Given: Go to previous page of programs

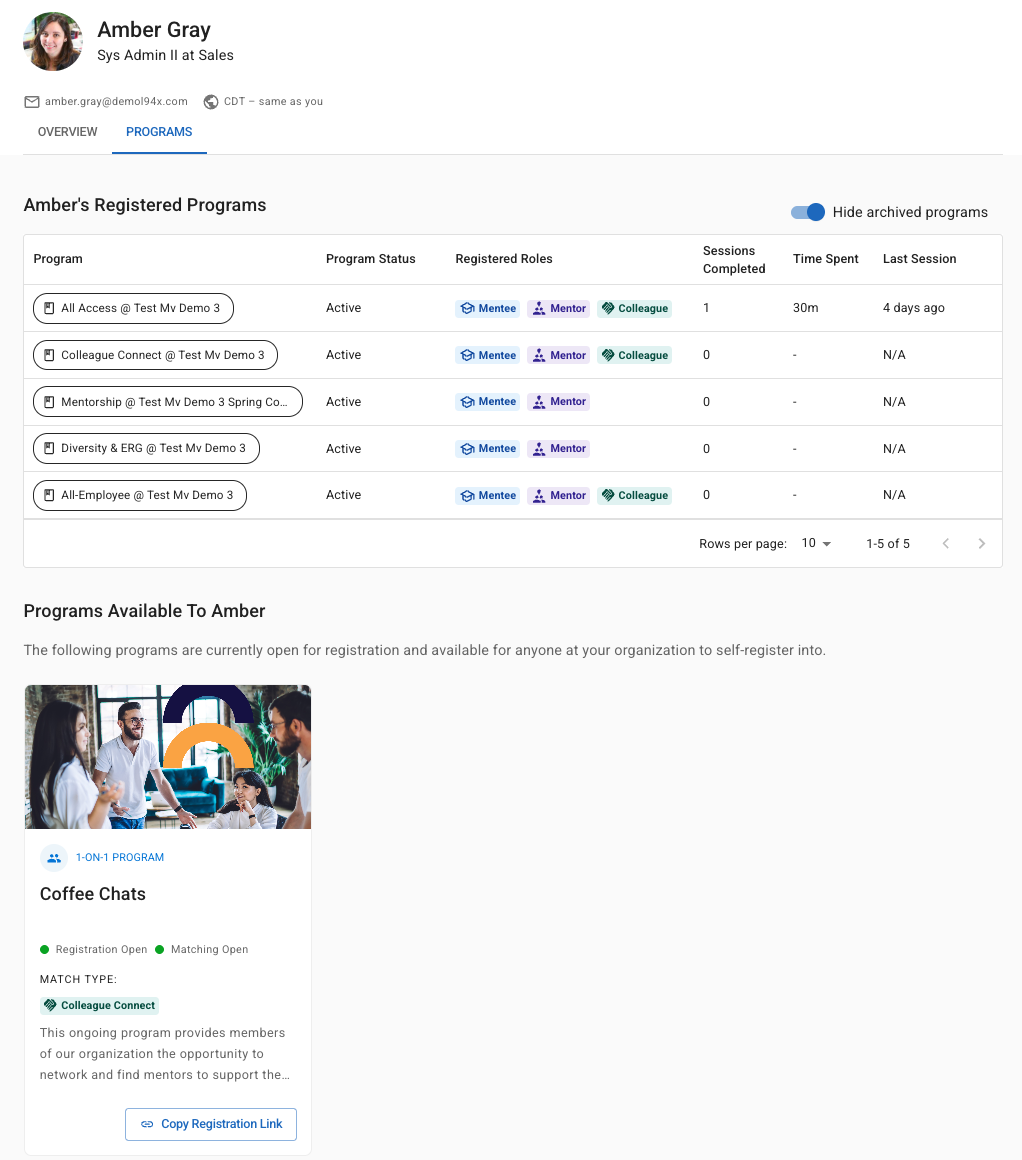Looking at the screenshot, I should pyautogui.click(x=946, y=544).
